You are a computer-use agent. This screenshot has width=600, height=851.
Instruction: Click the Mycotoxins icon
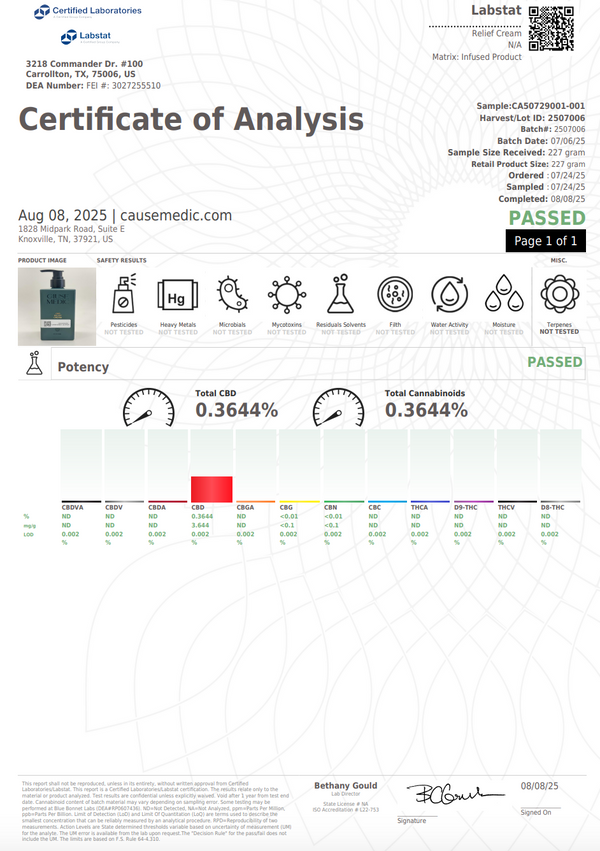pyautogui.click(x=287, y=296)
